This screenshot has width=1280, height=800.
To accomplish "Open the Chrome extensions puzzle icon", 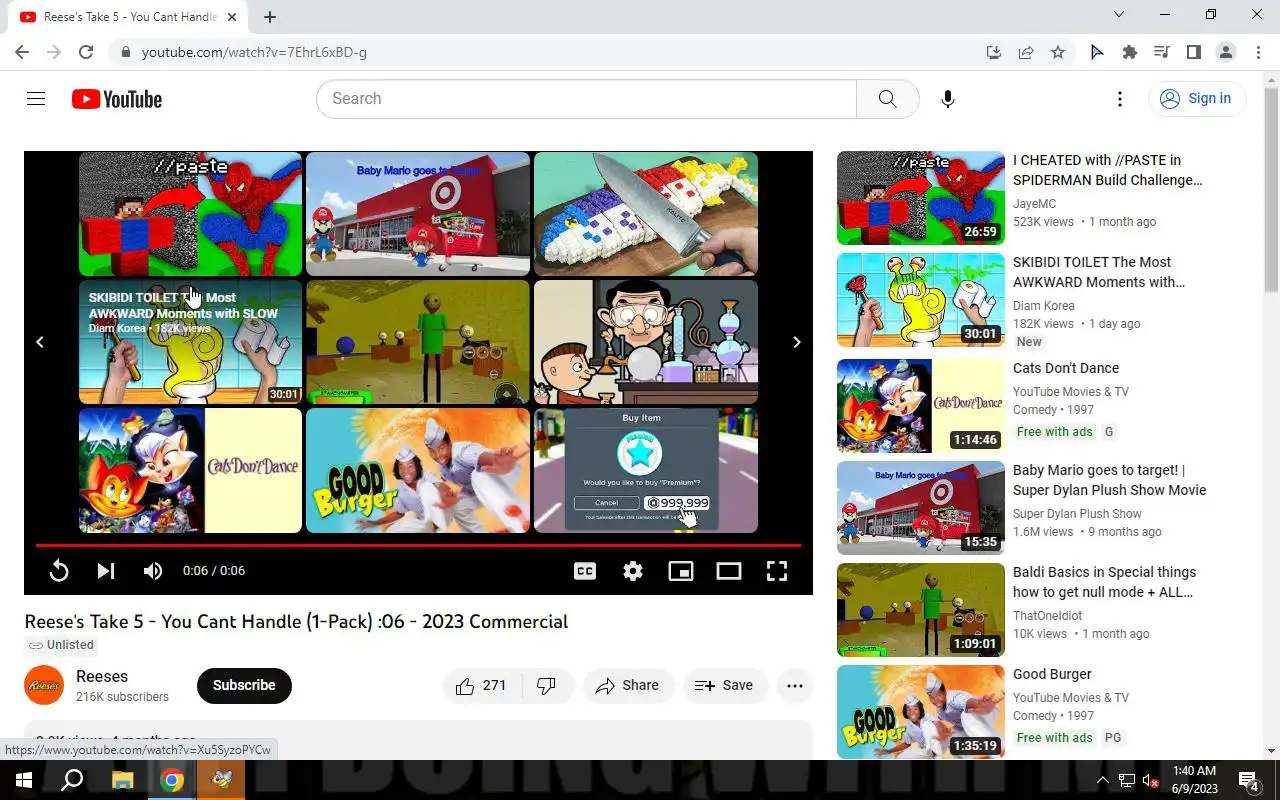I will (x=1130, y=52).
